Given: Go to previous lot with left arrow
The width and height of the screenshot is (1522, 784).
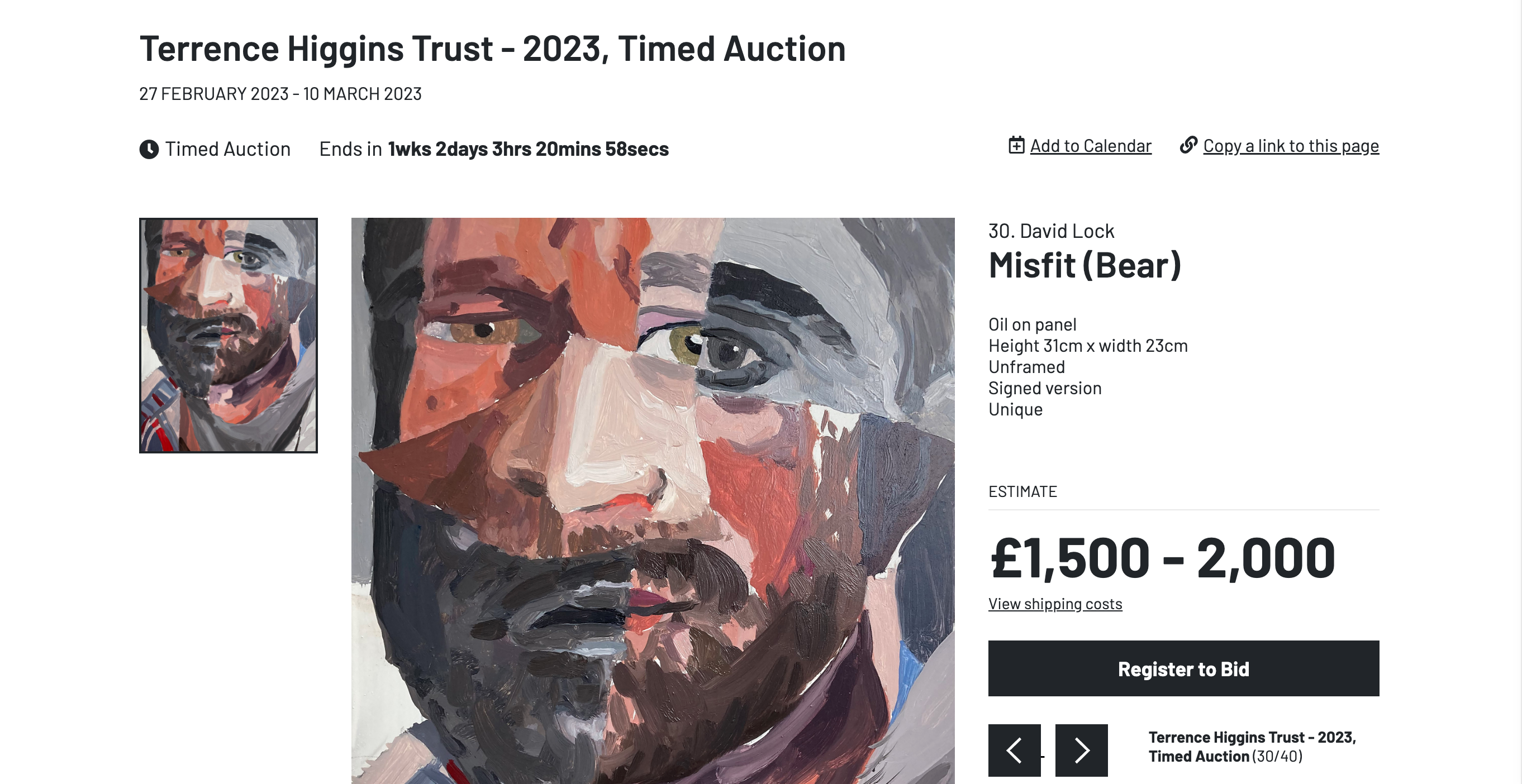Looking at the screenshot, I should [1014, 750].
